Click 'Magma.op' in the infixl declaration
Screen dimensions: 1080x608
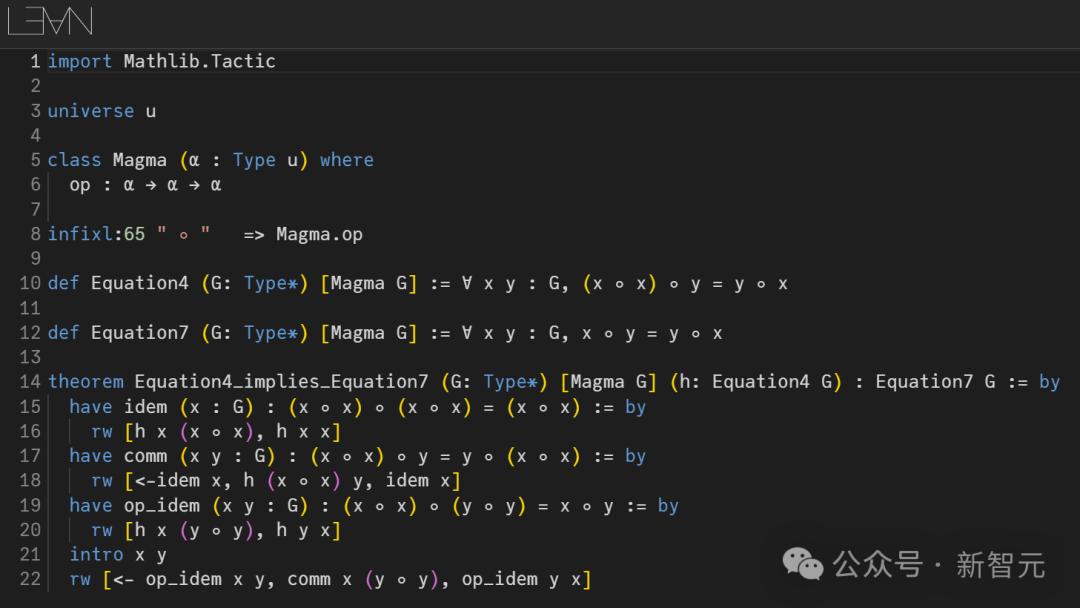(319, 235)
